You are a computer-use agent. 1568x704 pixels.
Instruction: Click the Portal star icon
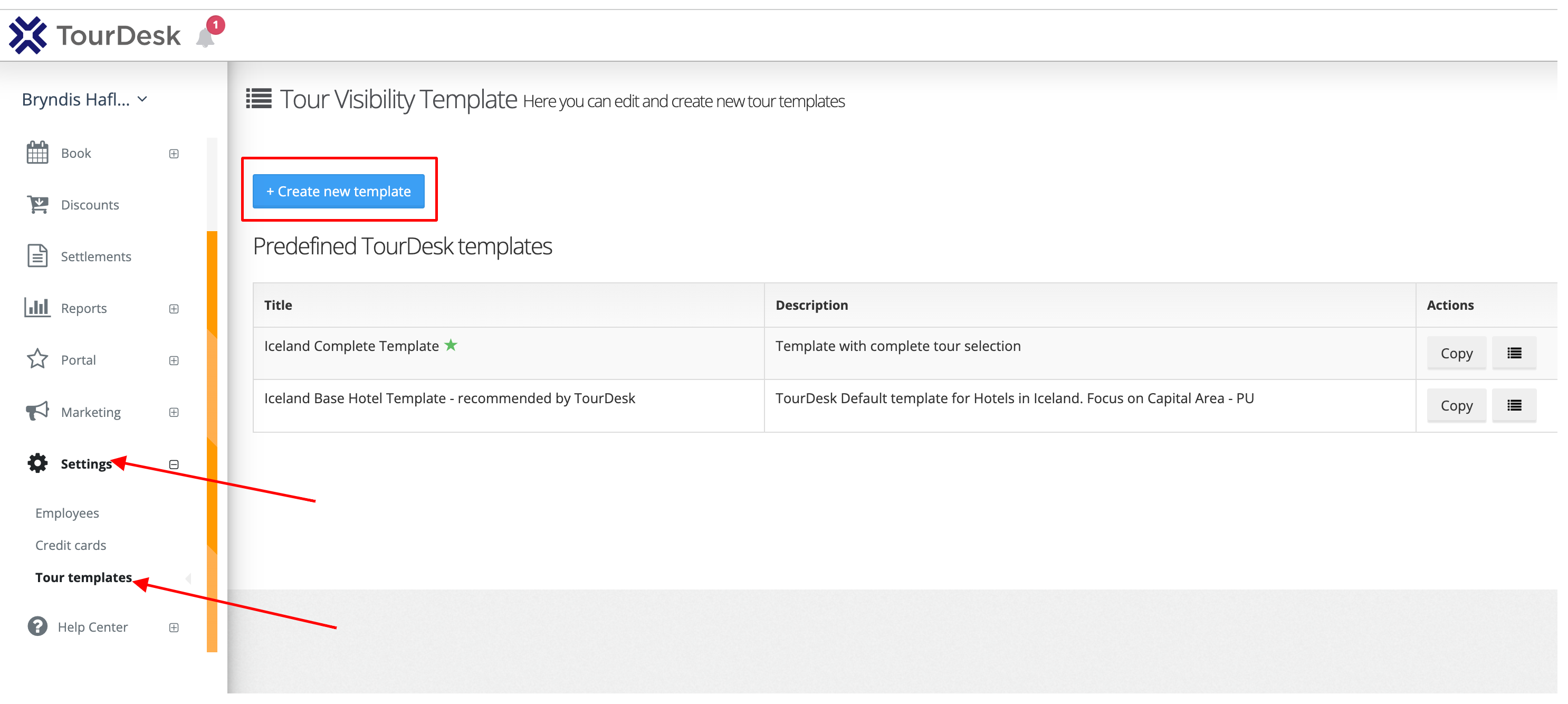pyautogui.click(x=37, y=359)
